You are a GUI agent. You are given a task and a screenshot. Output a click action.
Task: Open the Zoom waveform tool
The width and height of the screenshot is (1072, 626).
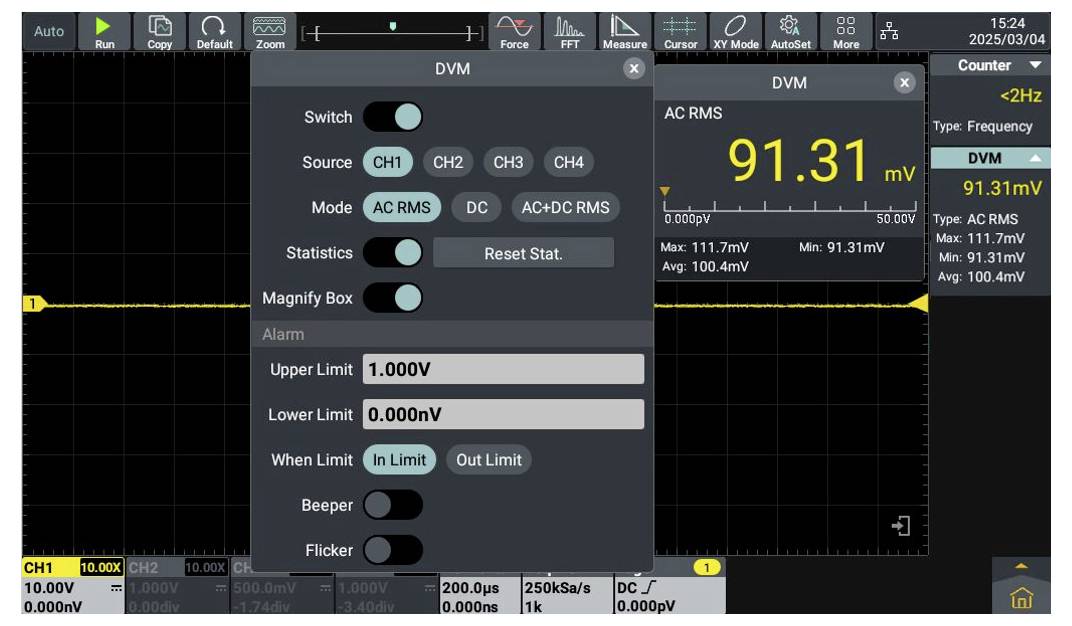coord(270,31)
